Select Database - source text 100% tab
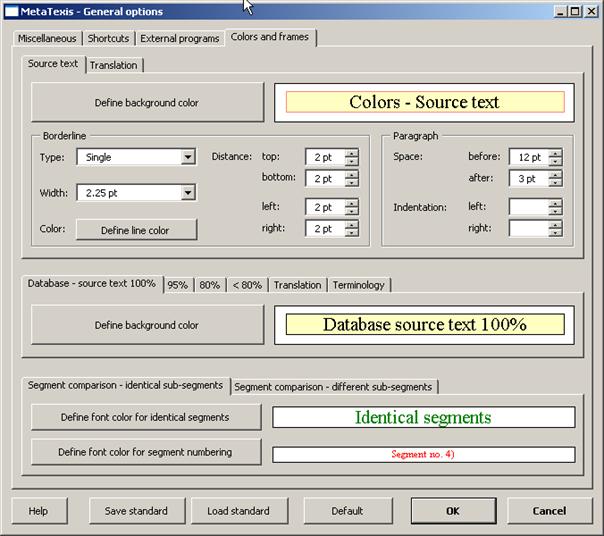Screen dimensions: 604x536 (92, 284)
